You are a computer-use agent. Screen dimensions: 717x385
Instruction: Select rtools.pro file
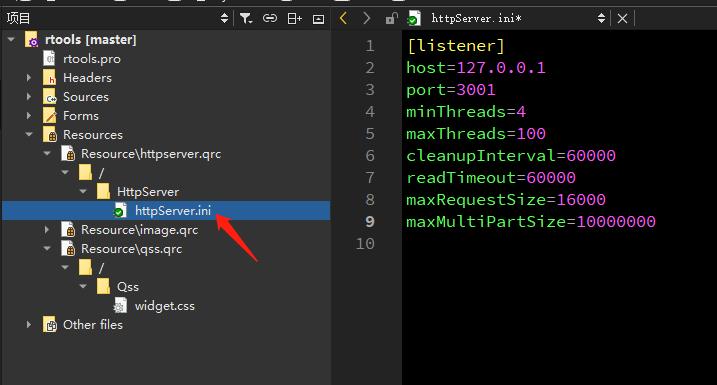click(92, 59)
